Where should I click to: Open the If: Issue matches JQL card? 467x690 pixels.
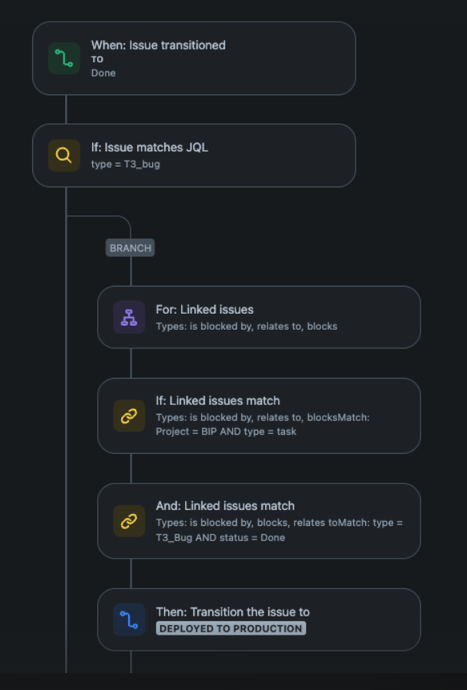tap(194, 155)
